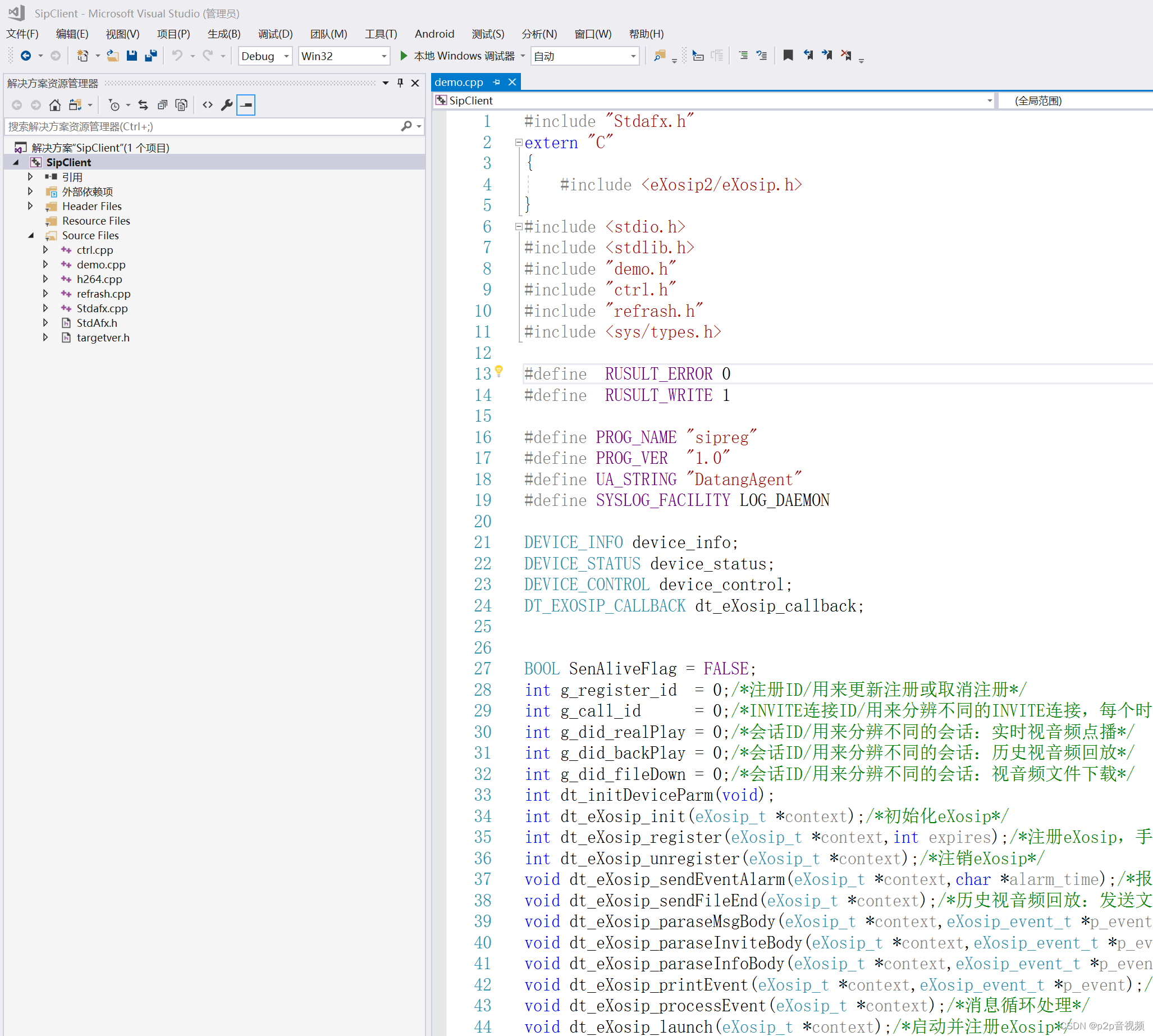Click the Solution Explorer search box
This screenshot has height=1036, width=1153.
(x=199, y=126)
